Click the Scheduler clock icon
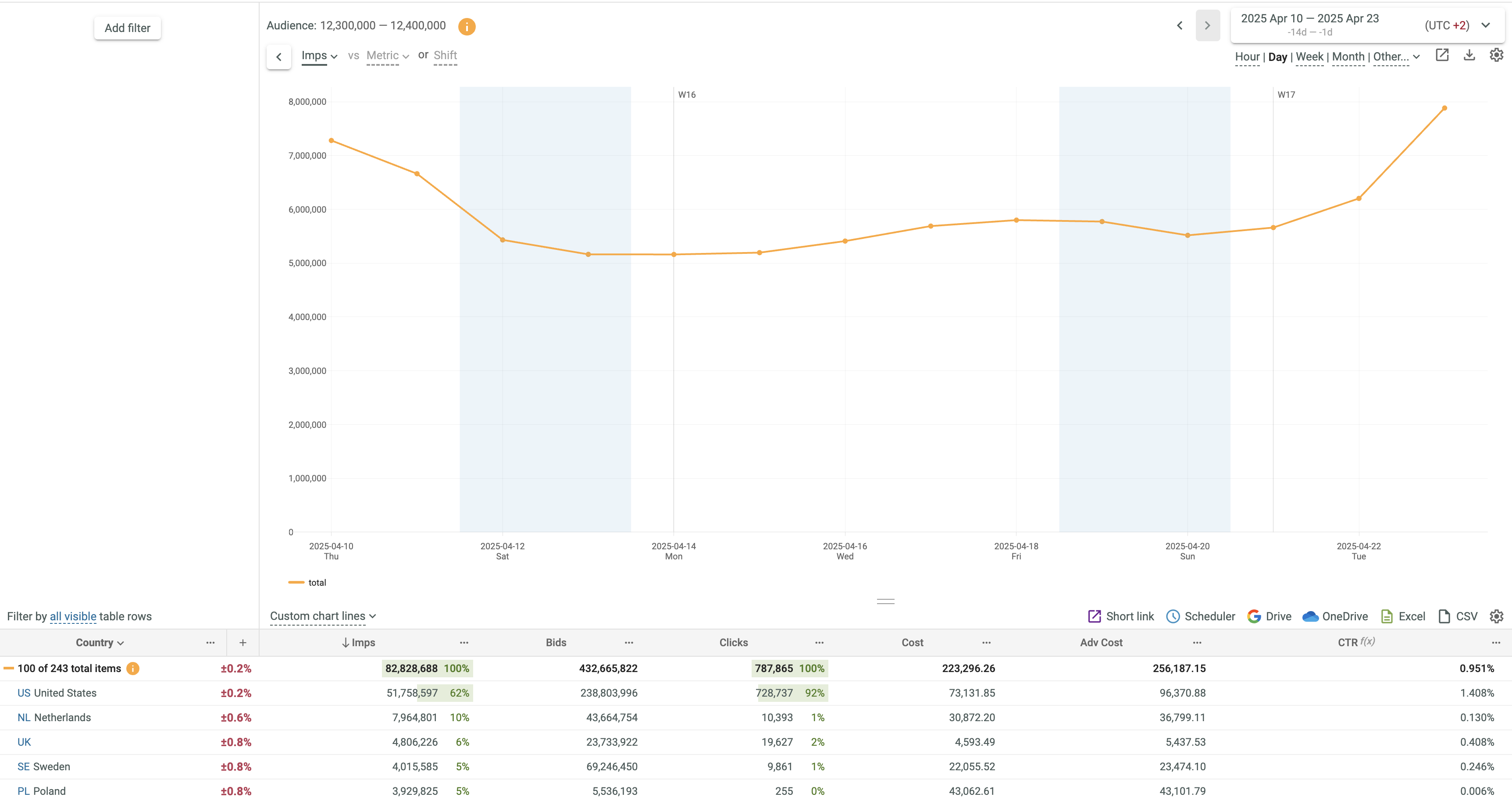The image size is (1512, 797). 1172,616
